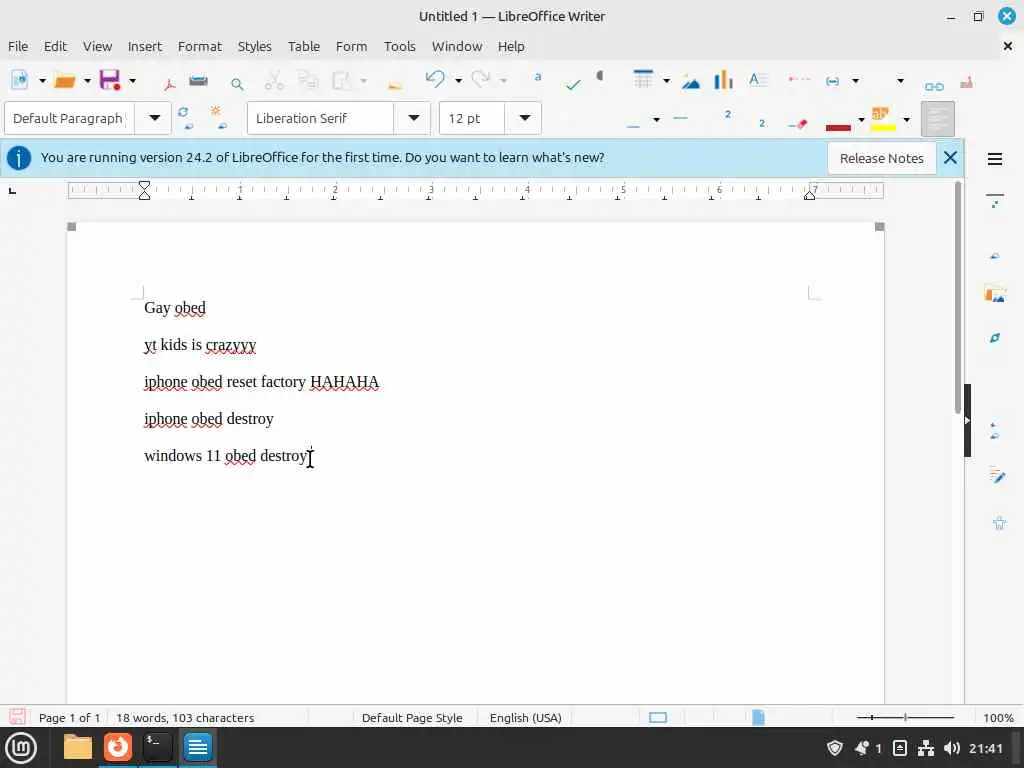1024x768 pixels.
Task: Clear direct formatting with eraser icon
Action: [797, 123]
